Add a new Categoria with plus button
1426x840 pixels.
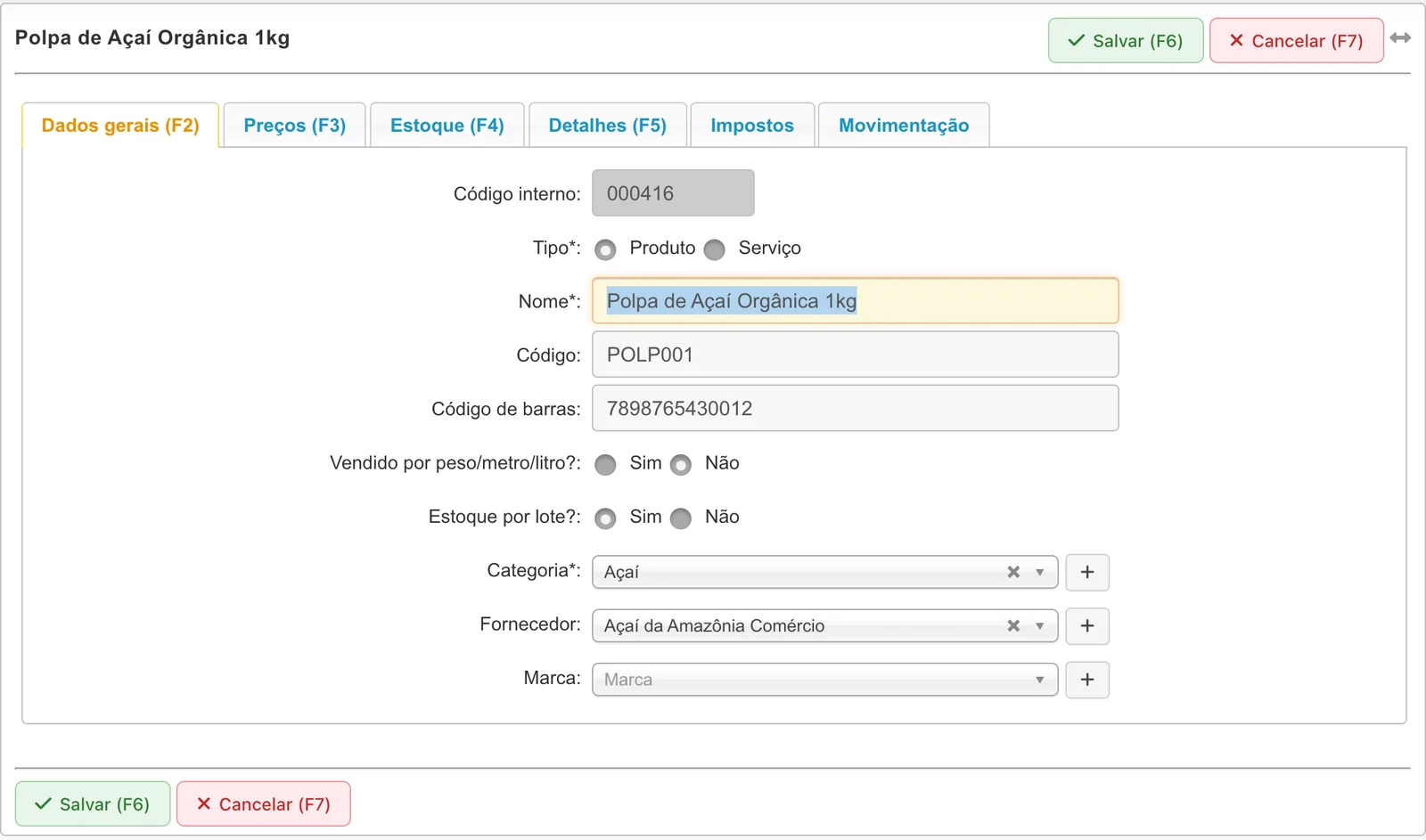click(x=1087, y=572)
